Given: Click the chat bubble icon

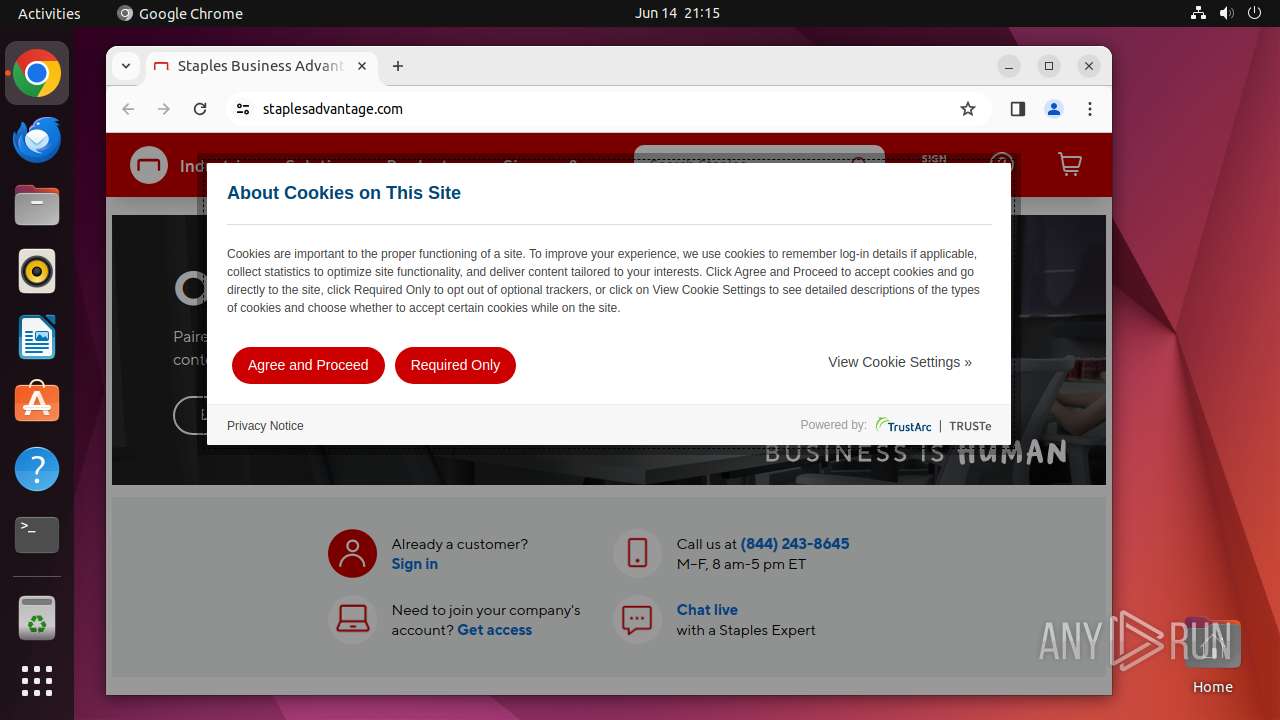Looking at the screenshot, I should click(637, 620).
